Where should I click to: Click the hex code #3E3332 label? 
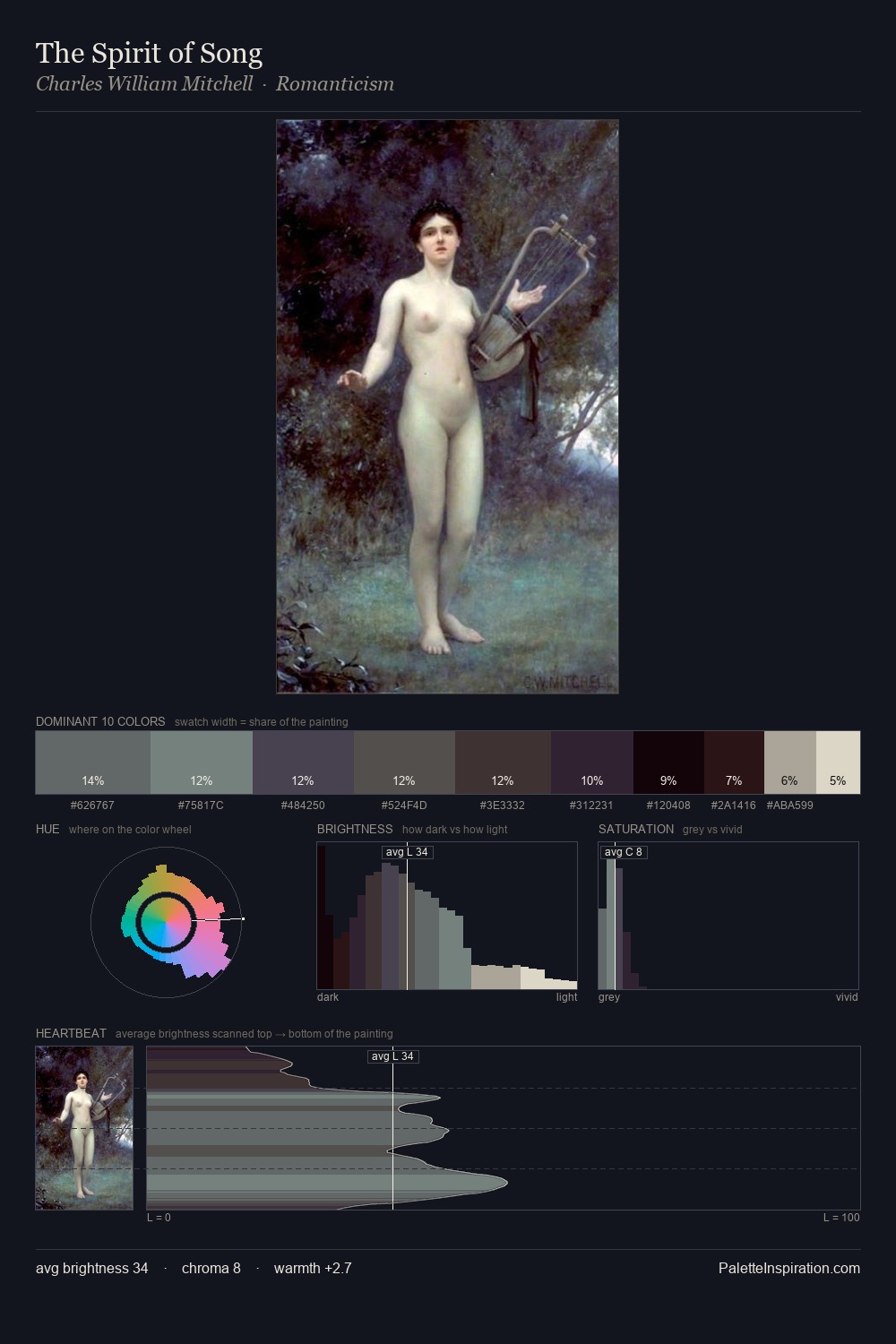coord(503,806)
